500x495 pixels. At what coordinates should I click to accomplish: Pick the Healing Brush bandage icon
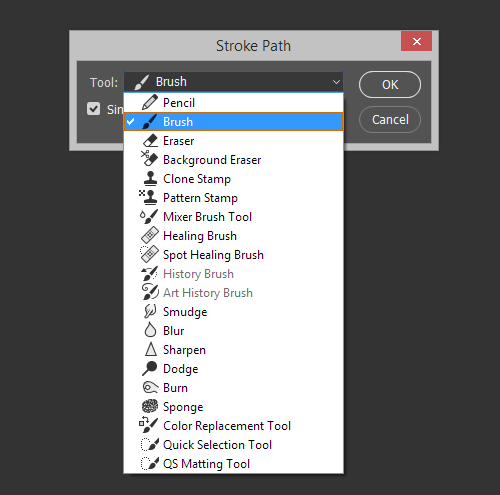[150, 235]
